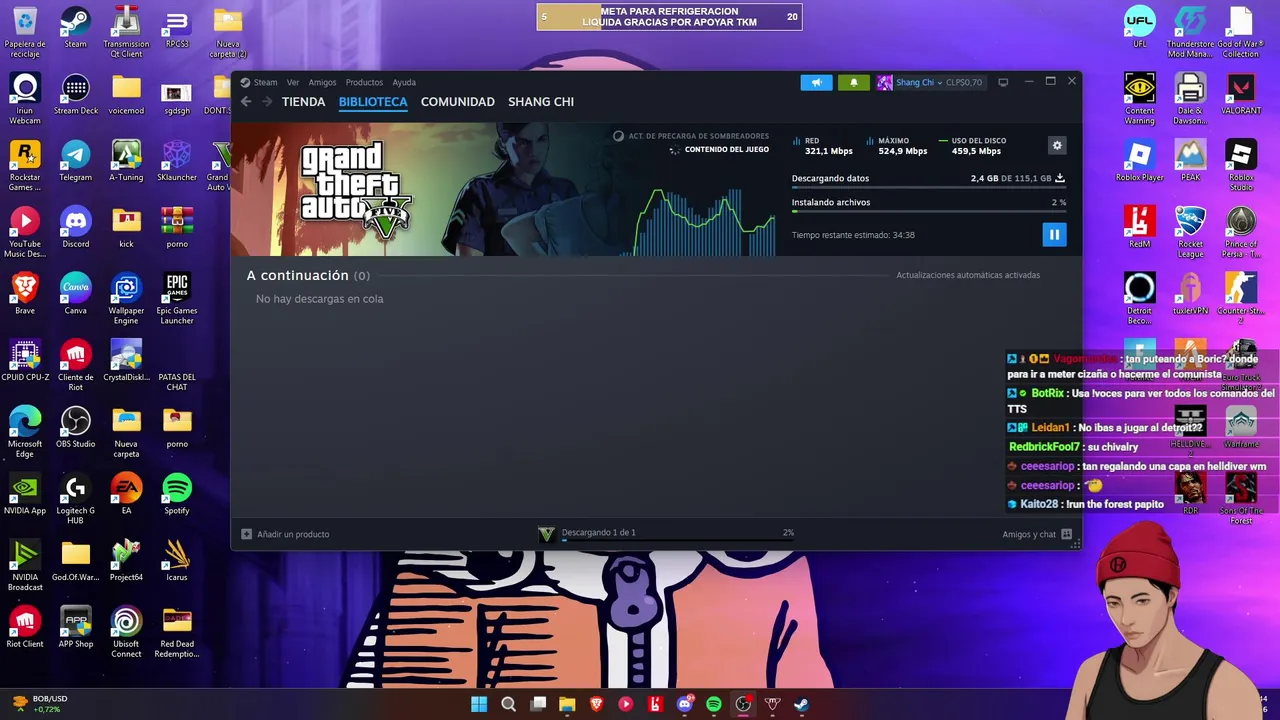Screen dimensions: 1280x720
Task: Click Descargando 1 de 1 status
Action: coord(599,532)
